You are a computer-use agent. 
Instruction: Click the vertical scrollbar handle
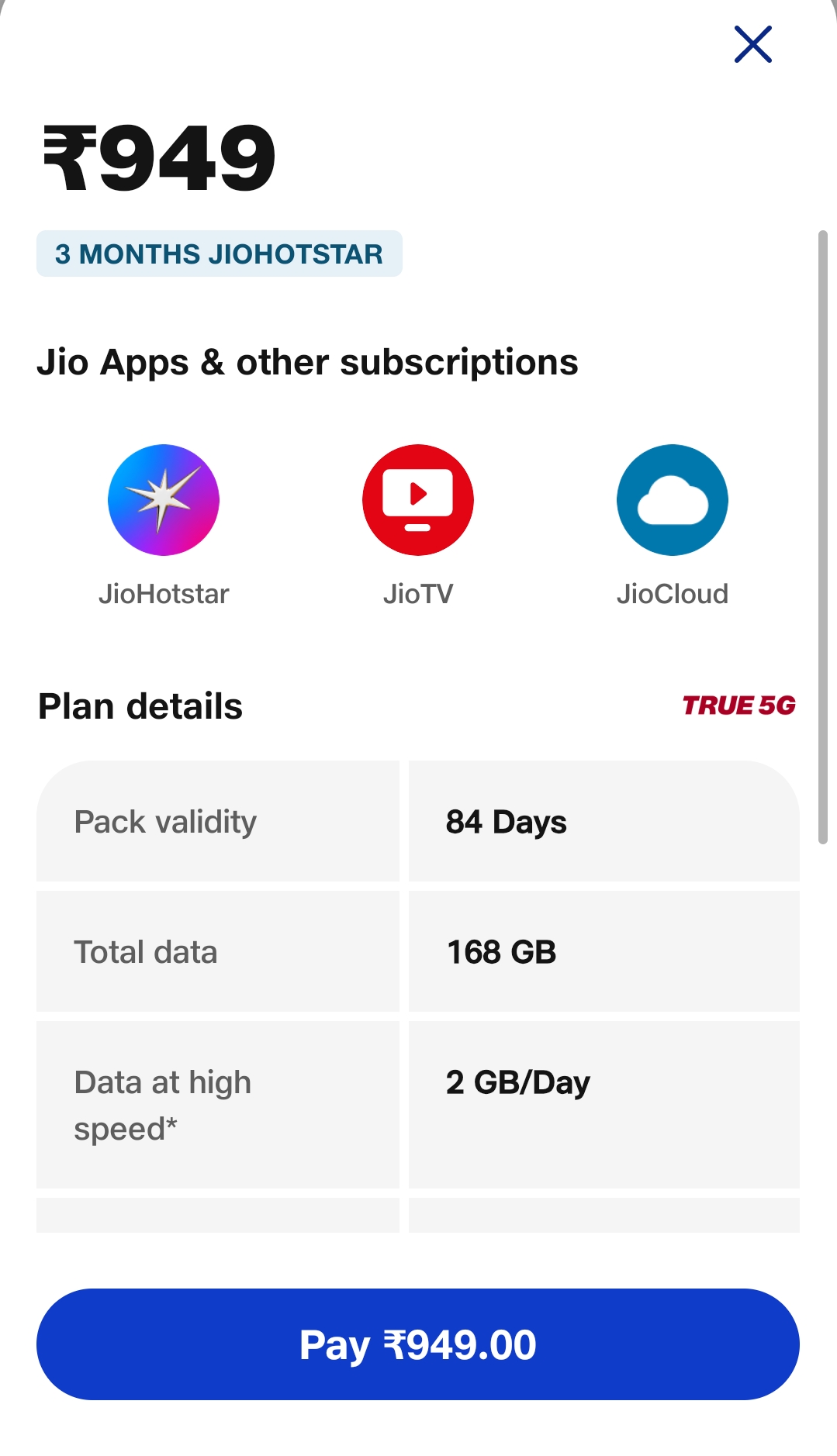tap(822, 537)
